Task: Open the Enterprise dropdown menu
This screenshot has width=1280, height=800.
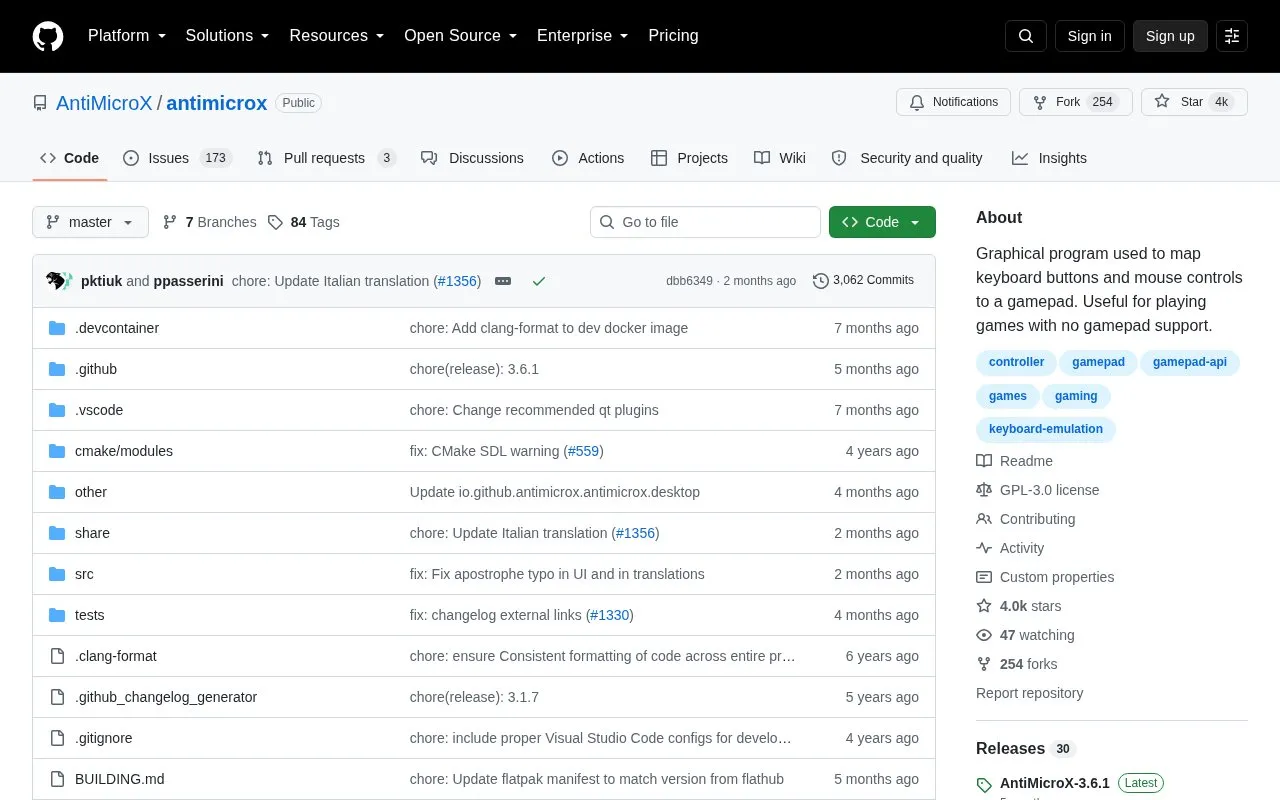Action: [583, 36]
